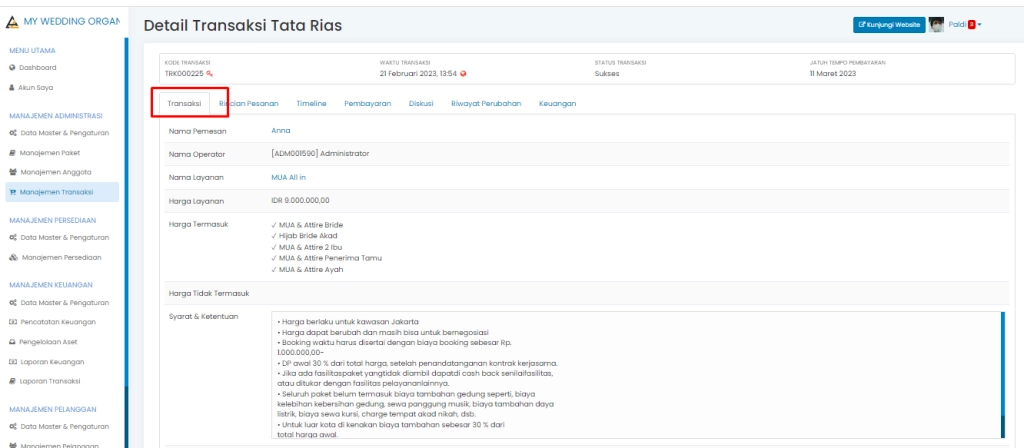Click the Manajemen Paket book icon
1024x448 pixels.
point(12,152)
